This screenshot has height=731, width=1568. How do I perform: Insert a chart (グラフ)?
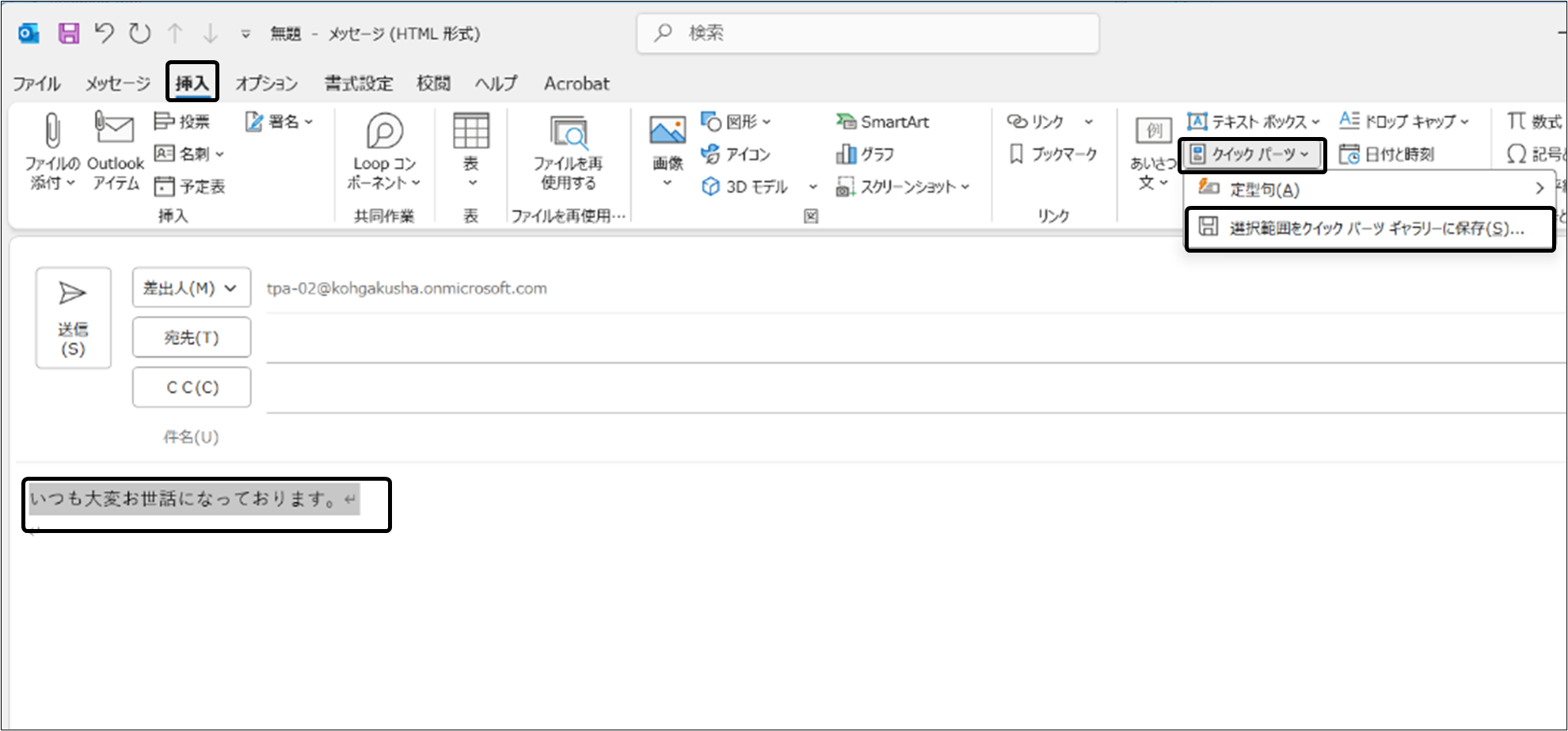(866, 154)
